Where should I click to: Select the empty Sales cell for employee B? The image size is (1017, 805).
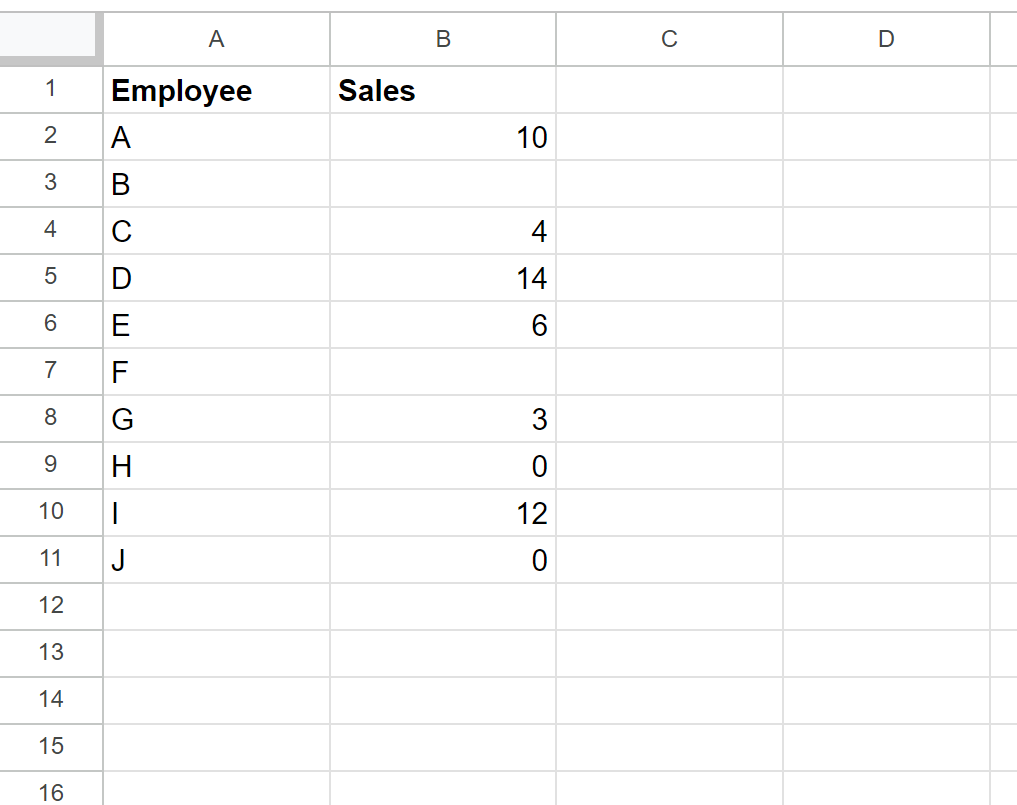pyautogui.click(x=443, y=184)
